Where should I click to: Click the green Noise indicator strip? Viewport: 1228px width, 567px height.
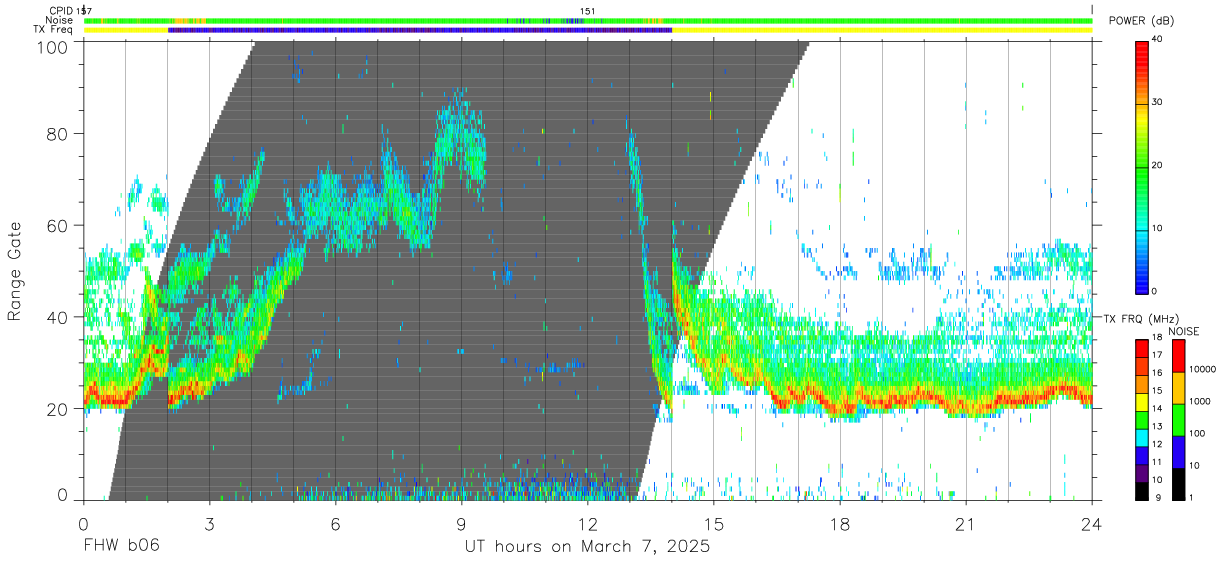click(x=588, y=20)
